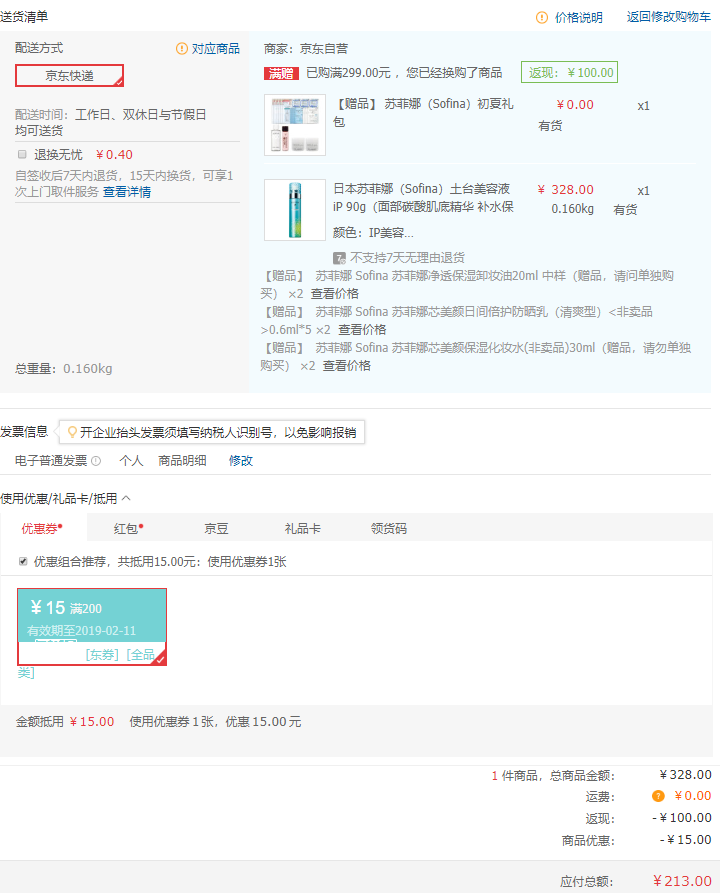This screenshot has height=893, width=720.
Task: Click the orange question icon beside 运费
Action: 658,796
